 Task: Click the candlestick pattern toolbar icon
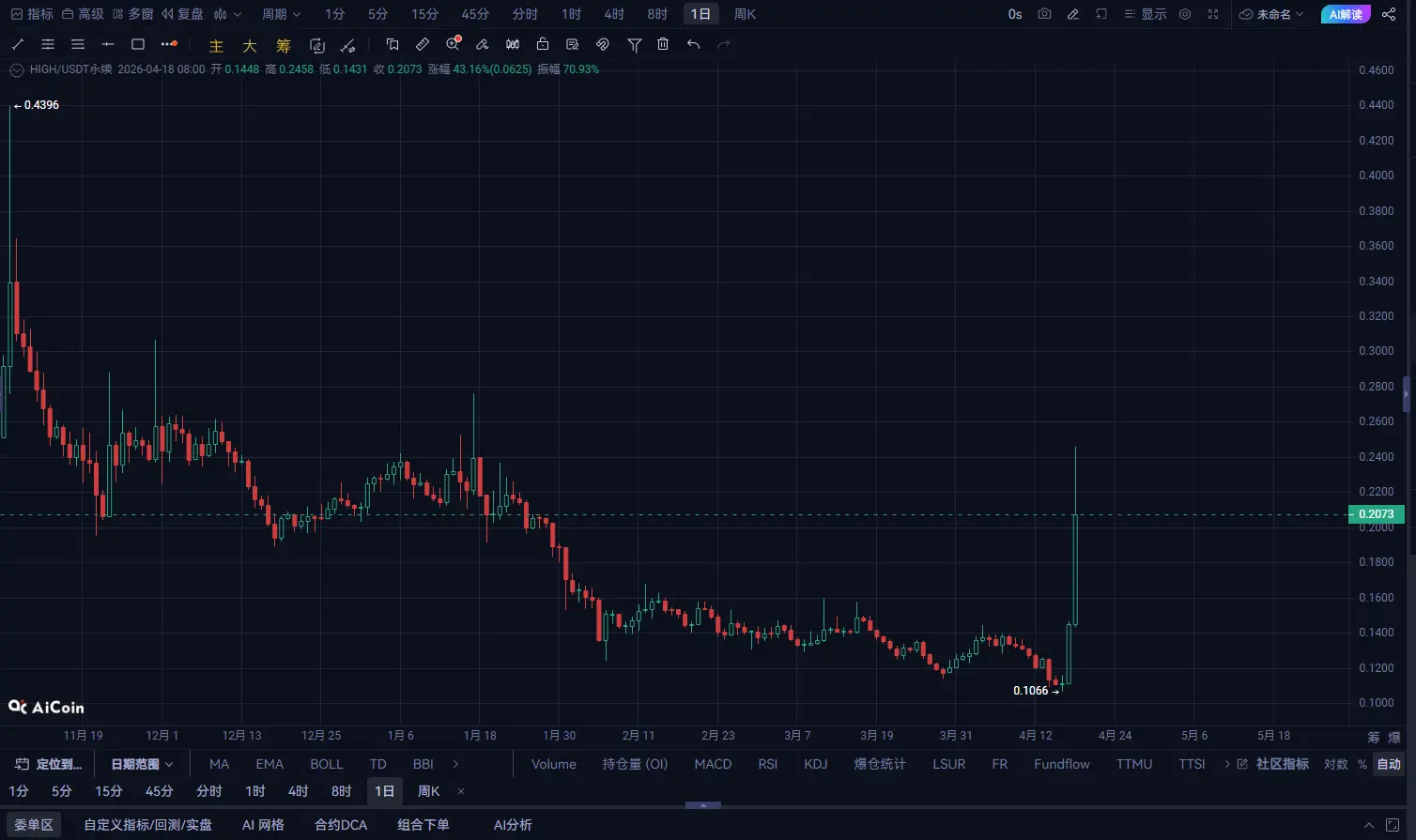tap(513, 44)
